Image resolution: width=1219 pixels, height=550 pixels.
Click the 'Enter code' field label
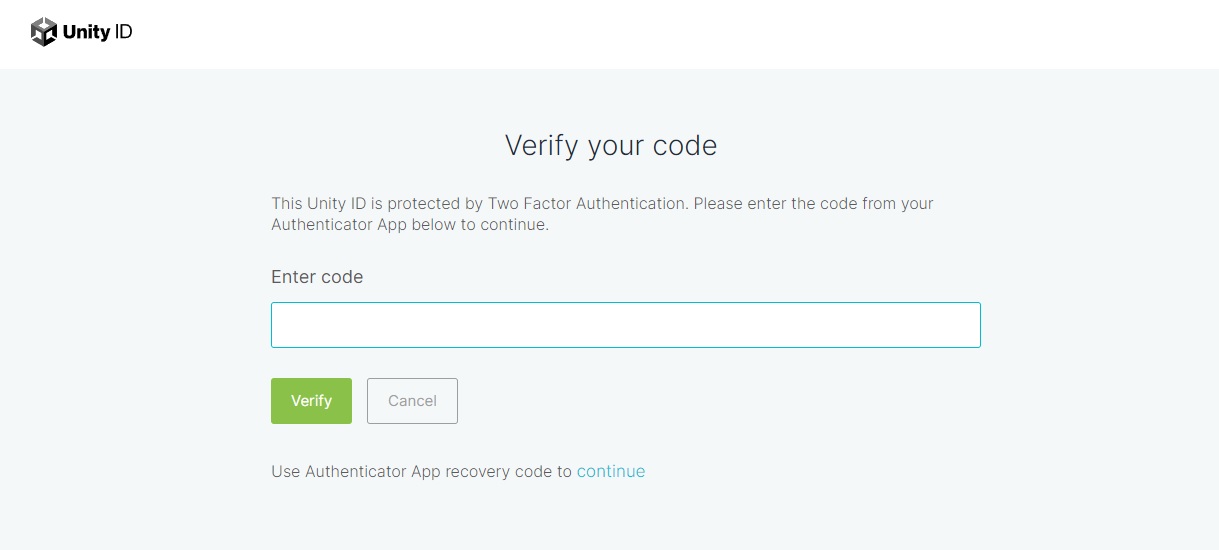317,277
